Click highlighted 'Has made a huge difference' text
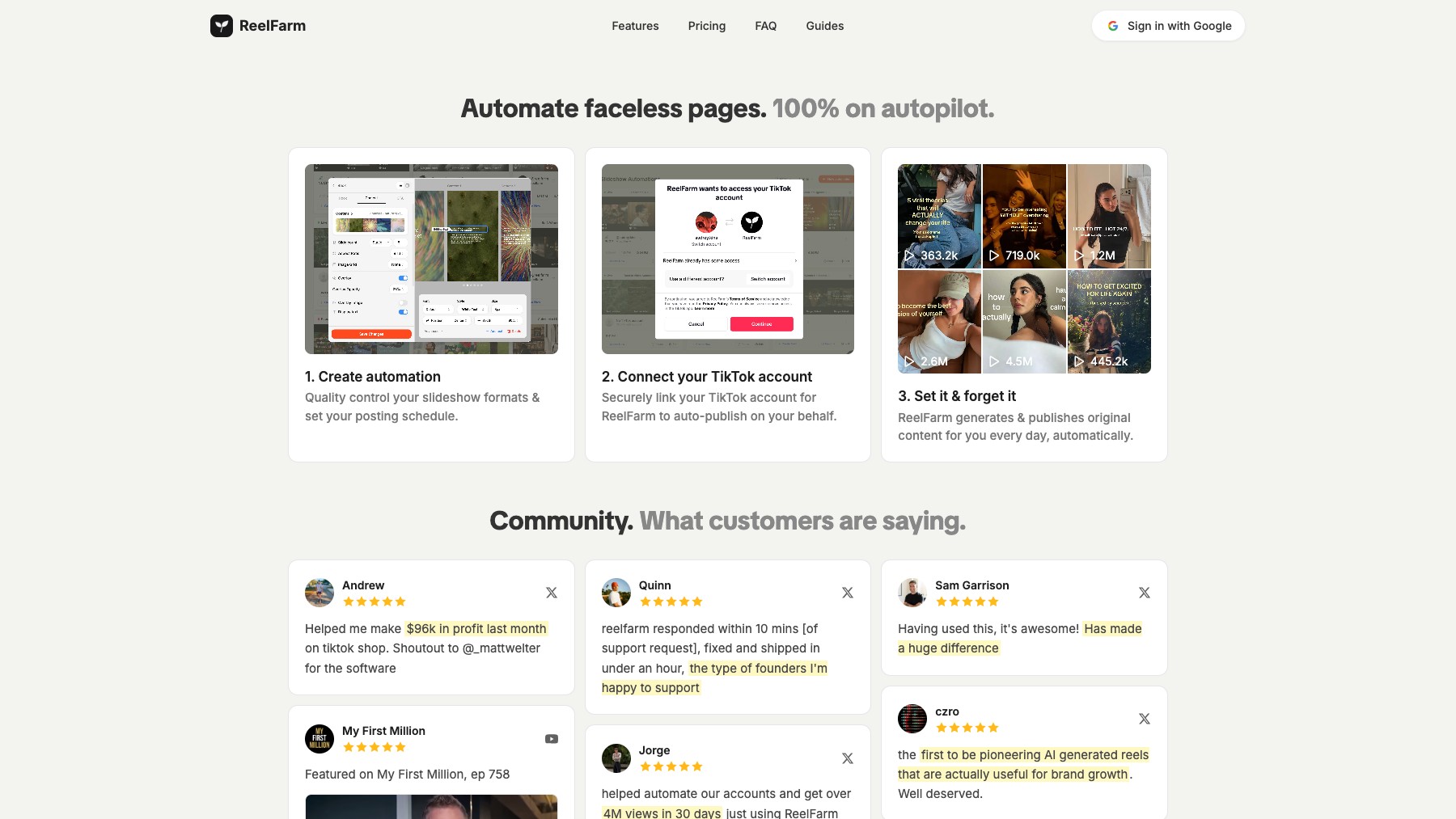 coord(1020,639)
